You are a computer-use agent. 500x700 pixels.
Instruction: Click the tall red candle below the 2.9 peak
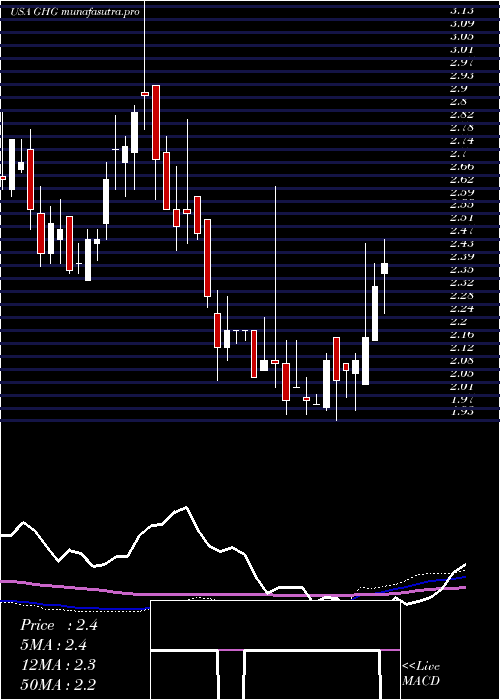point(156,122)
